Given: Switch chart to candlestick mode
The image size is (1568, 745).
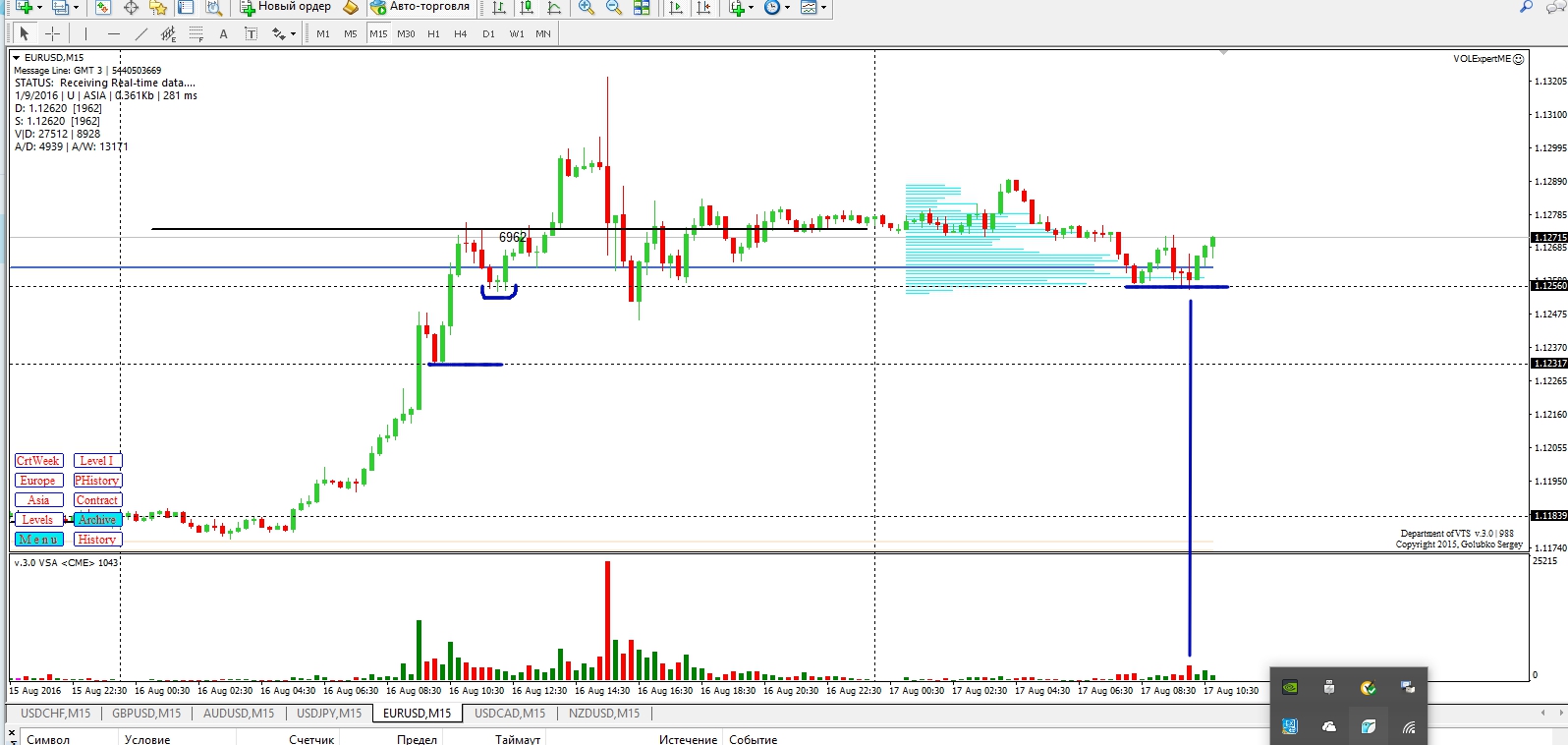Looking at the screenshot, I should [x=527, y=7].
